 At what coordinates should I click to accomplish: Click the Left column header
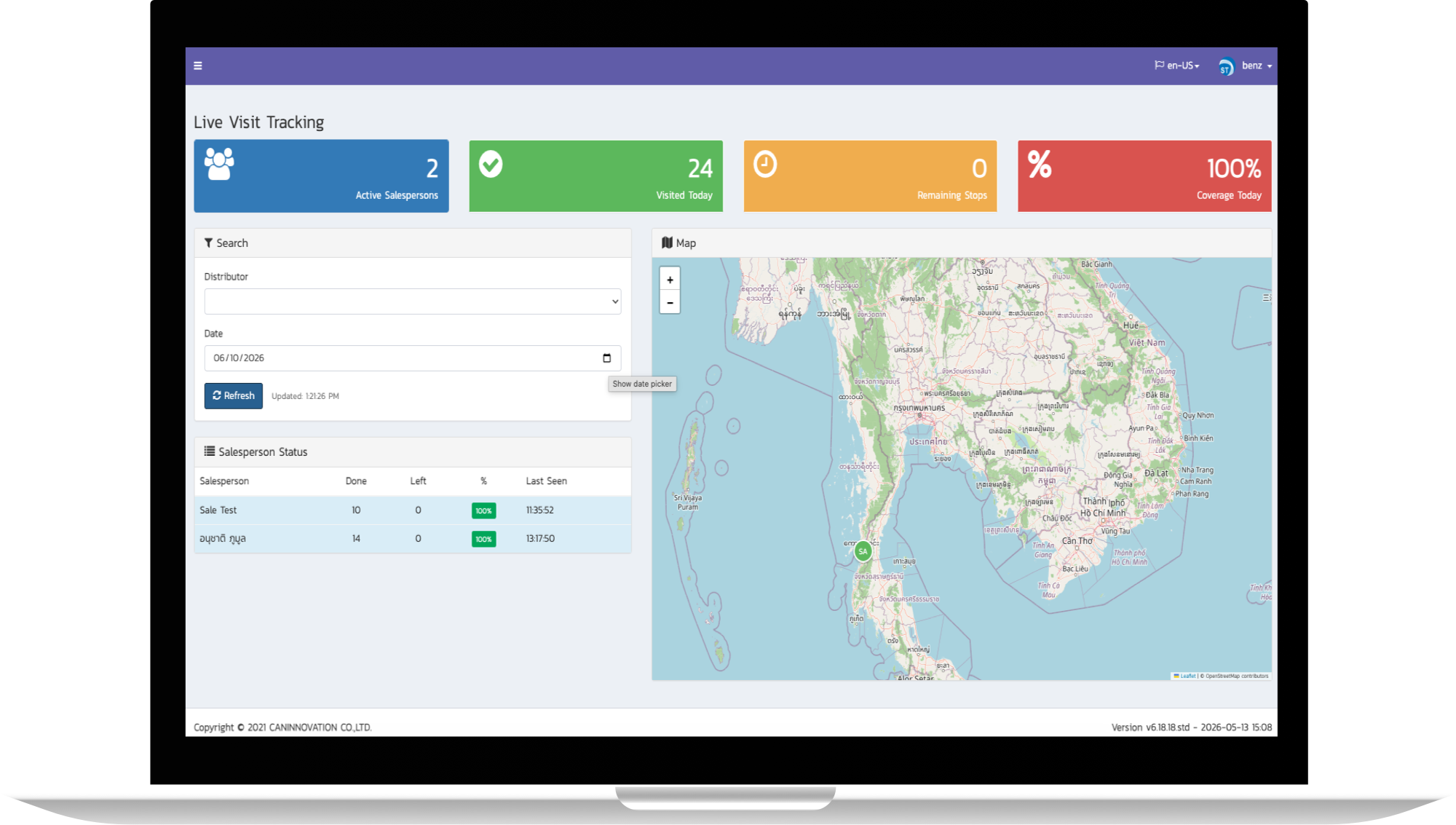pos(418,481)
